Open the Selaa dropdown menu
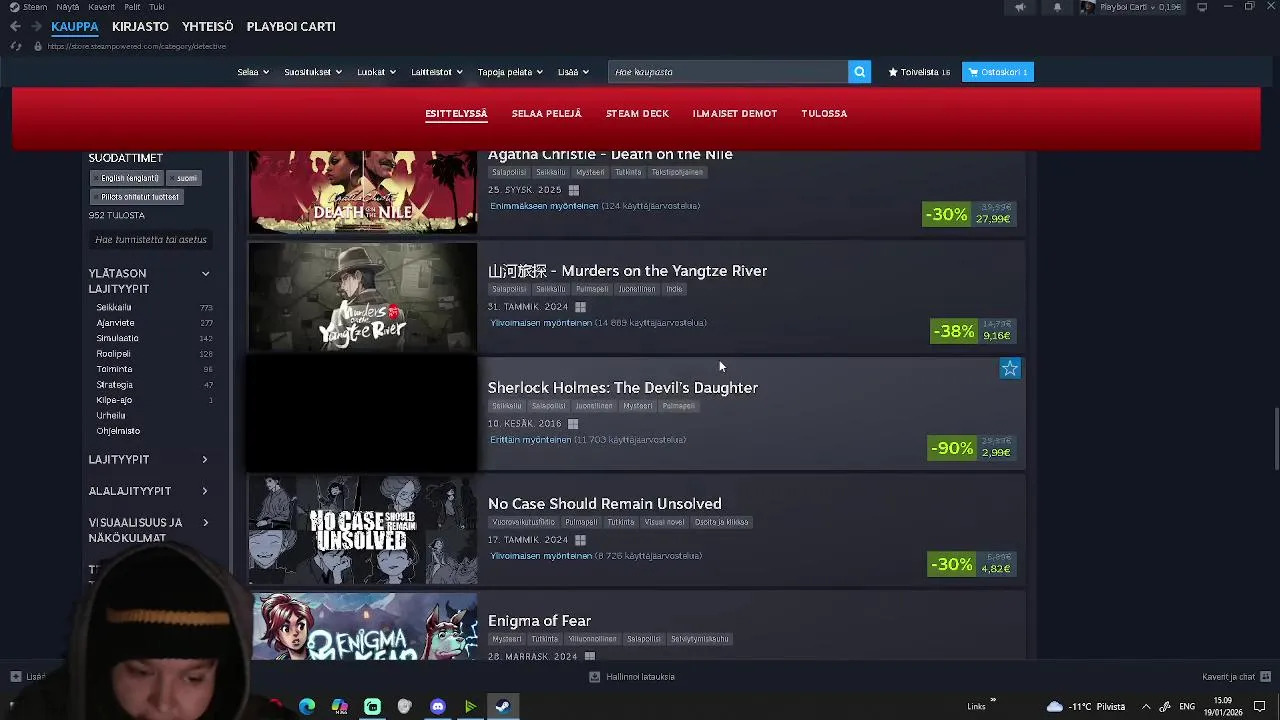This screenshot has width=1280, height=720. coord(253,72)
